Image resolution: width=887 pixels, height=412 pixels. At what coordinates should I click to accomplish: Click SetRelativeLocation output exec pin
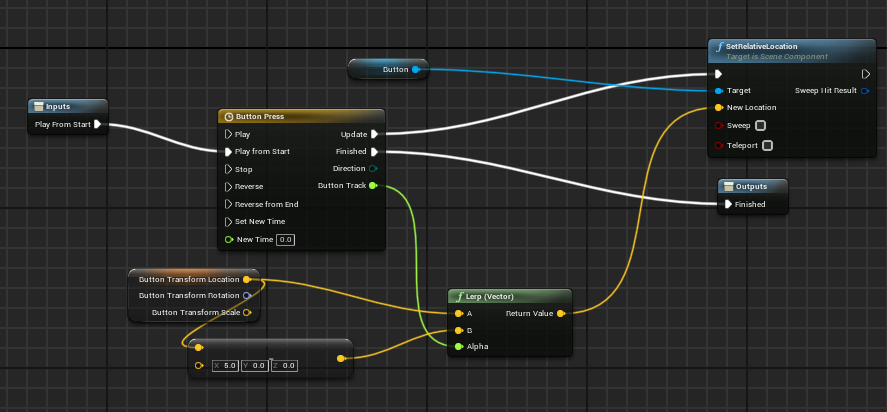pyautogui.click(x=866, y=74)
